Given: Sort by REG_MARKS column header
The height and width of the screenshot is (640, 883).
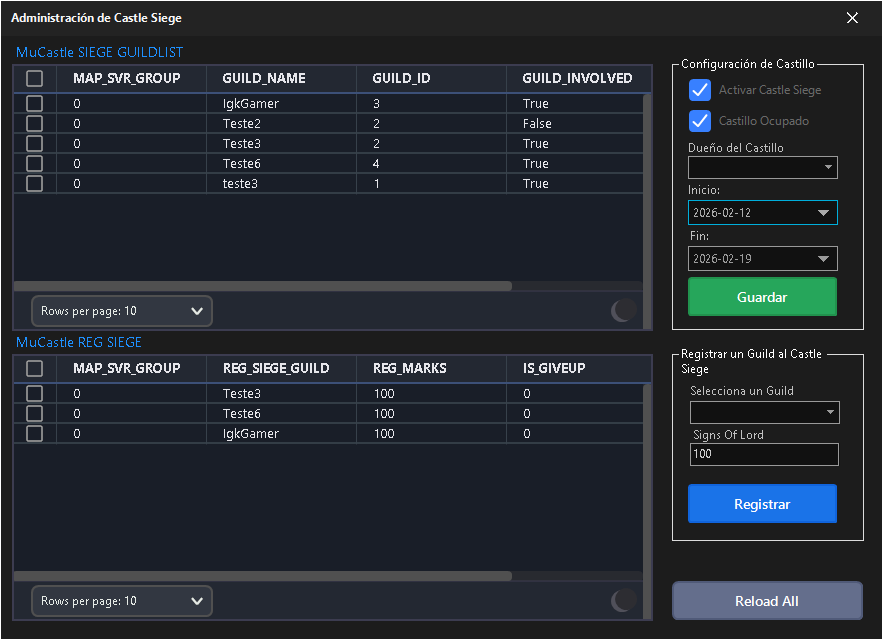Looking at the screenshot, I should pos(409,368).
